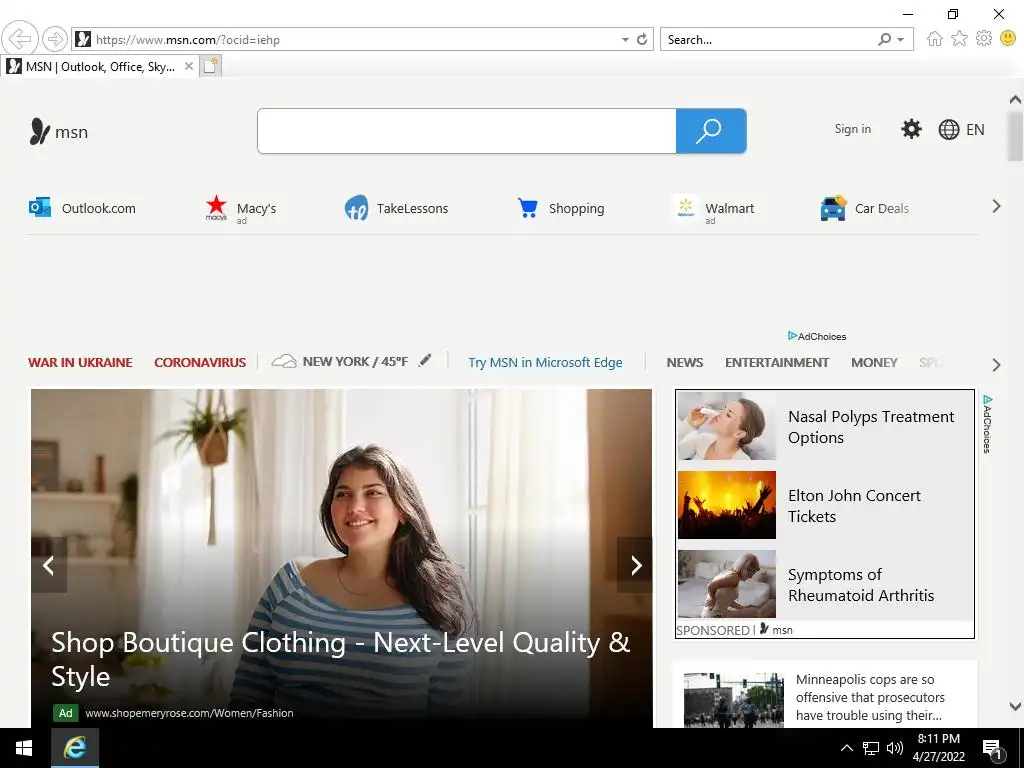The height and width of the screenshot is (768, 1024).
Task: Expand the search provider dropdown arrow
Action: [x=901, y=40]
